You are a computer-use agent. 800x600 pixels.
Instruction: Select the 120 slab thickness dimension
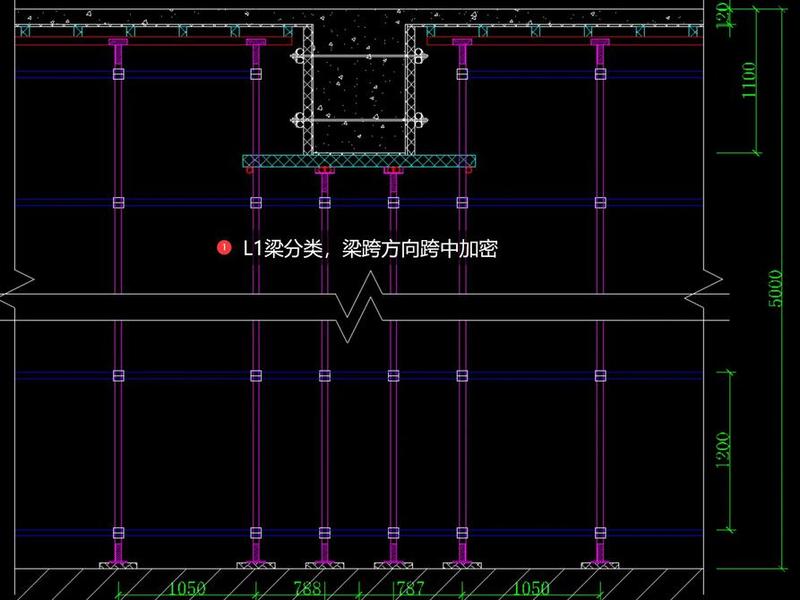tap(723, 14)
